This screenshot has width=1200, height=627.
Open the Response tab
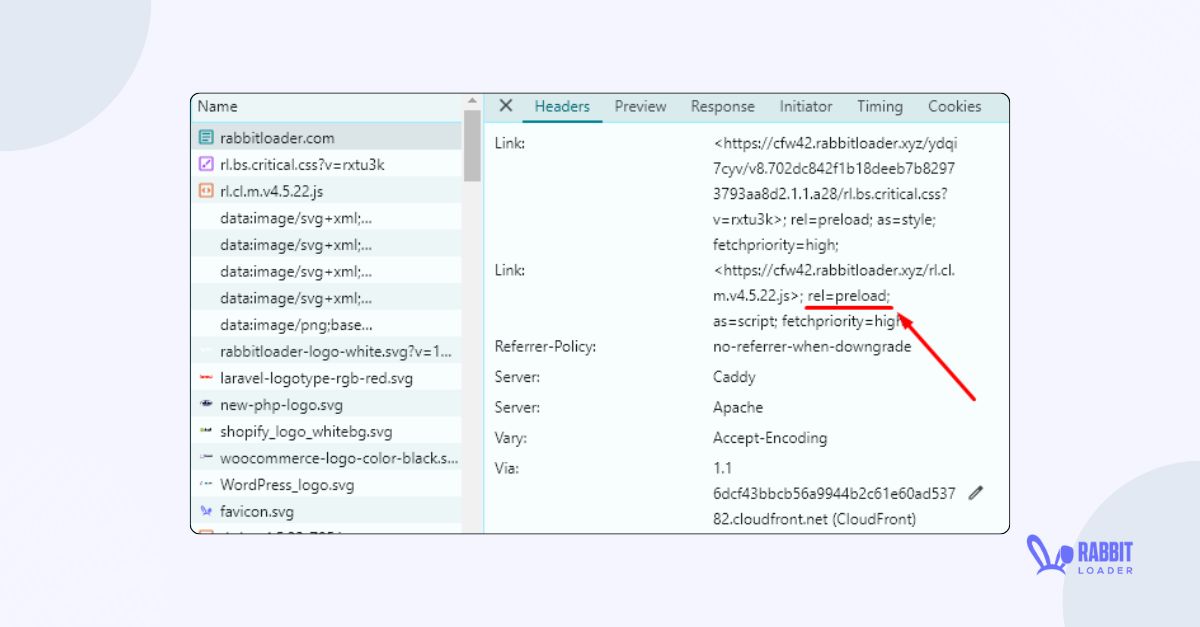tap(722, 106)
